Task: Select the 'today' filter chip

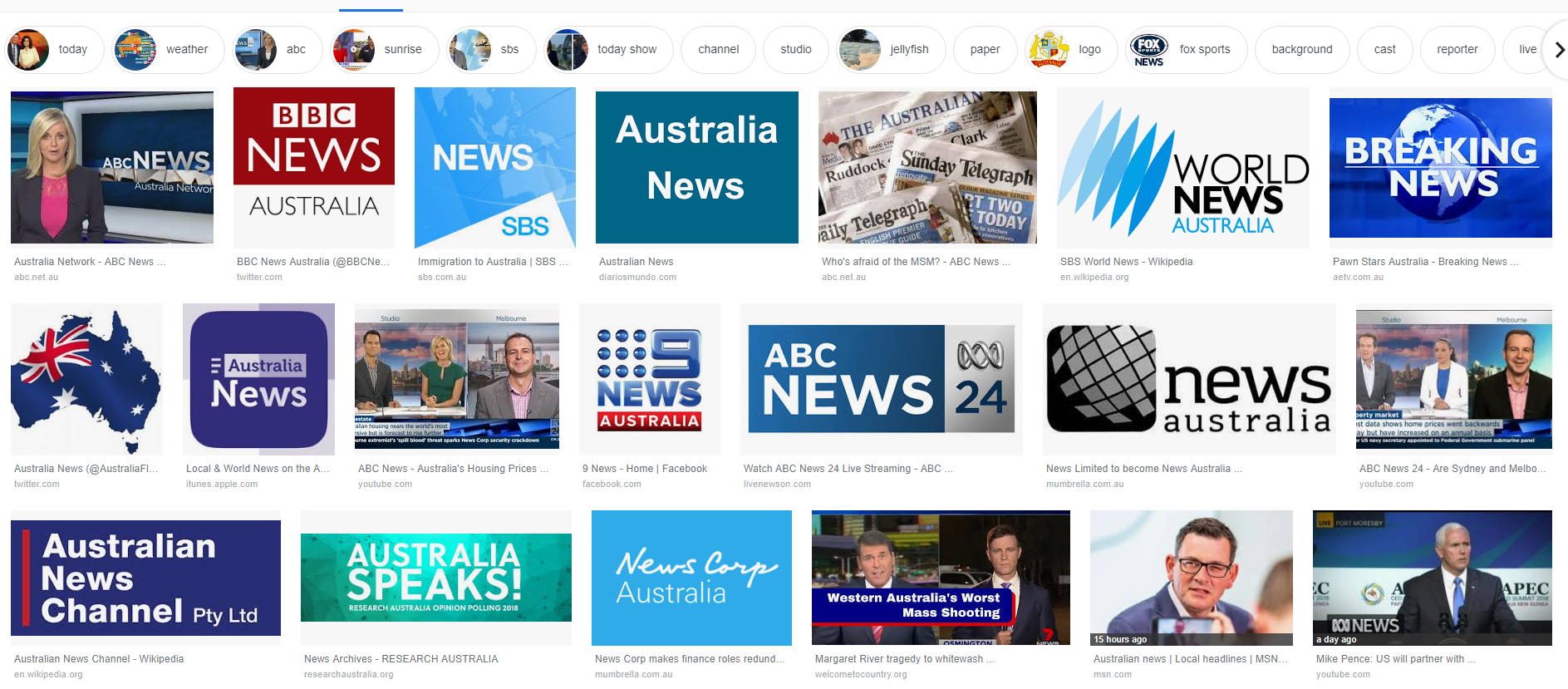Action: [54, 50]
